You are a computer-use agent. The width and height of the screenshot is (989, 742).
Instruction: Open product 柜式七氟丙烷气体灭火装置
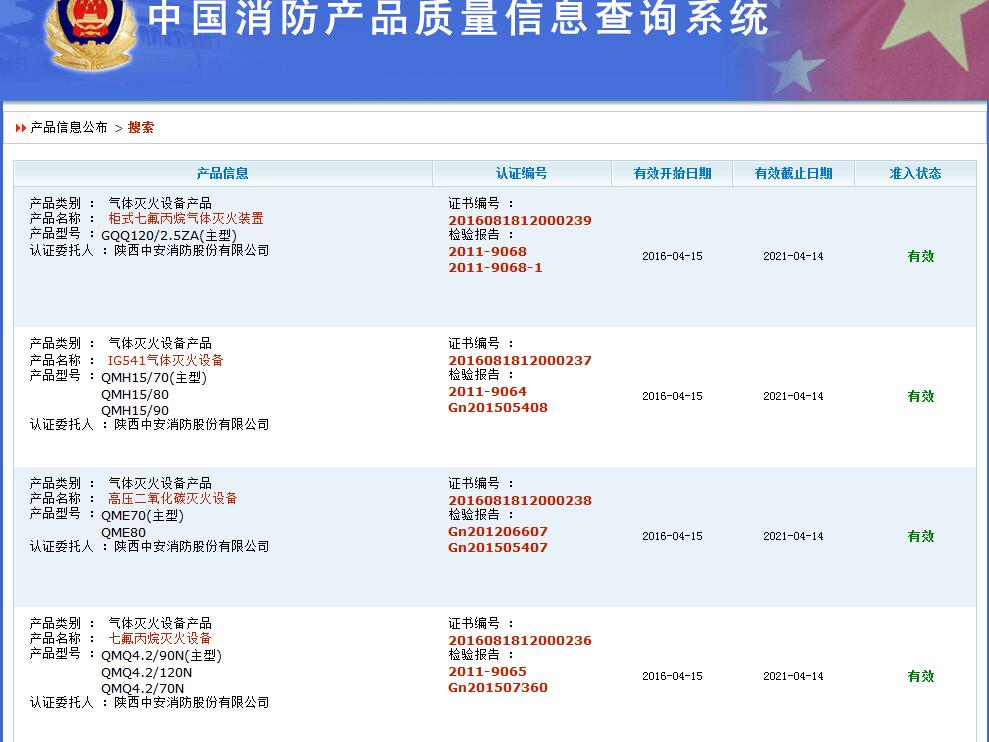tap(186, 219)
